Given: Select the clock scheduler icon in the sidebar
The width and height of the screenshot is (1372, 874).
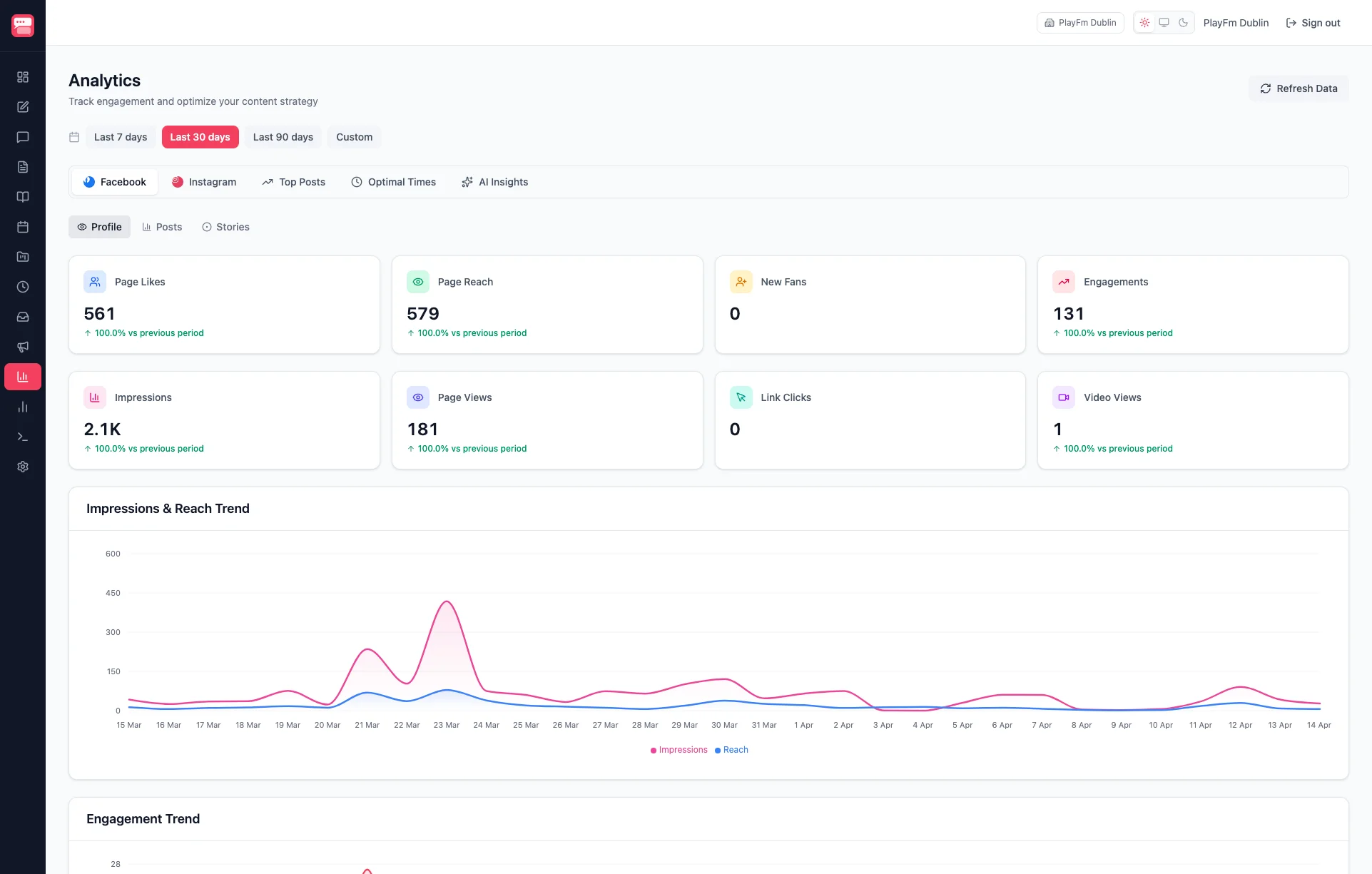Looking at the screenshot, I should pyautogui.click(x=23, y=287).
